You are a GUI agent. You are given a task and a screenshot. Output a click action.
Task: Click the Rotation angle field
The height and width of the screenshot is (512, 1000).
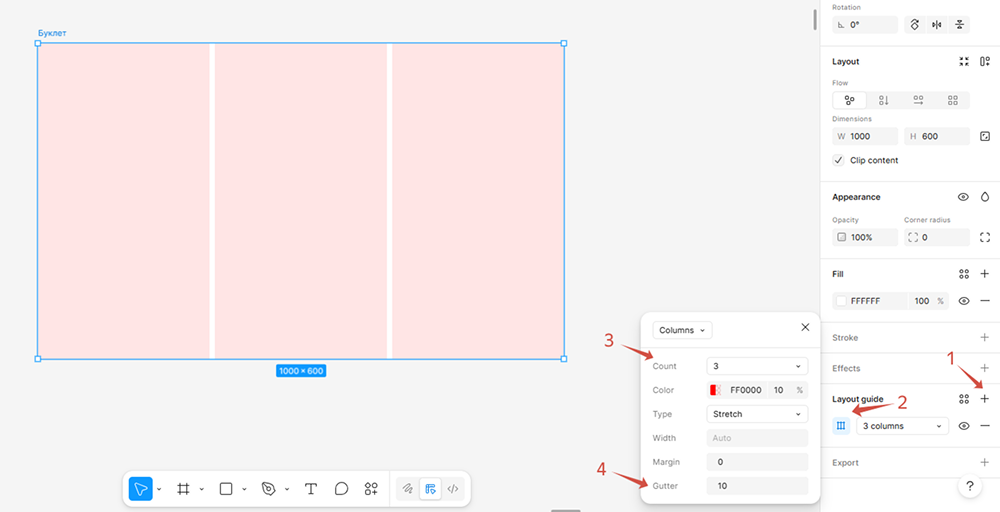[x=865, y=25]
